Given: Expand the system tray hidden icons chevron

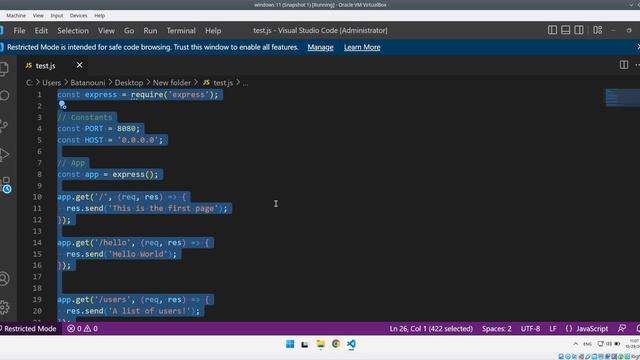Looking at the screenshot, I should (x=576, y=344).
